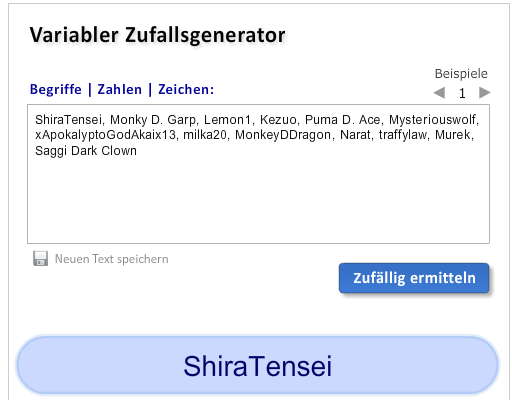512x400 pixels.
Task: Place cursor on traffylaw in the textbox
Action: tap(403, 135)
